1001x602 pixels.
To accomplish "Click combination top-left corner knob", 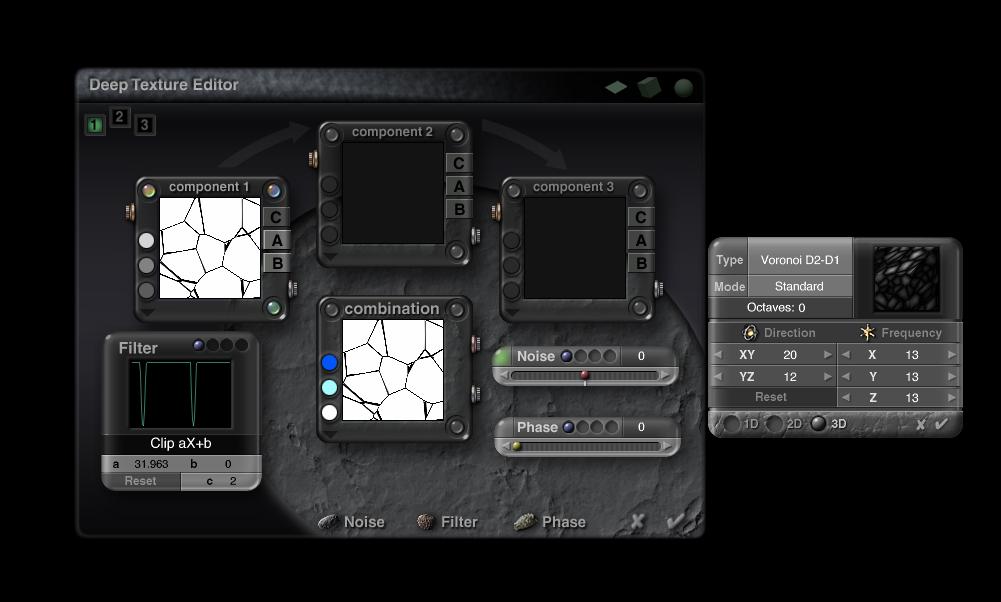I will coord(331,310).
